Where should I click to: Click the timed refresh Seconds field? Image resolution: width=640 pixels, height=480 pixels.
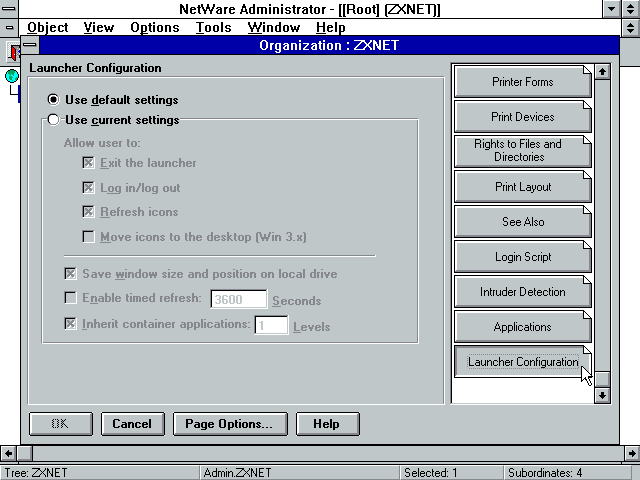click(239, 299)
